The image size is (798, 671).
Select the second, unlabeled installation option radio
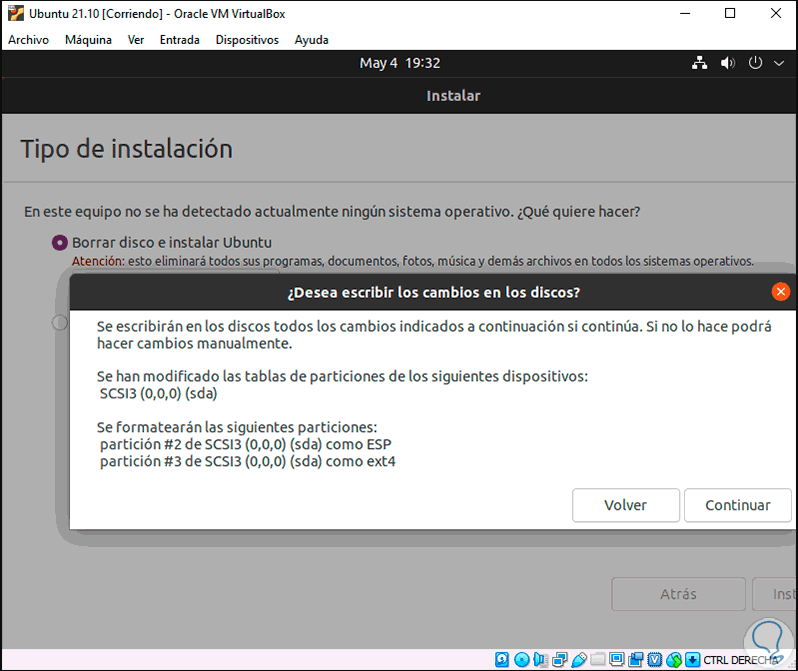(60, 322)
